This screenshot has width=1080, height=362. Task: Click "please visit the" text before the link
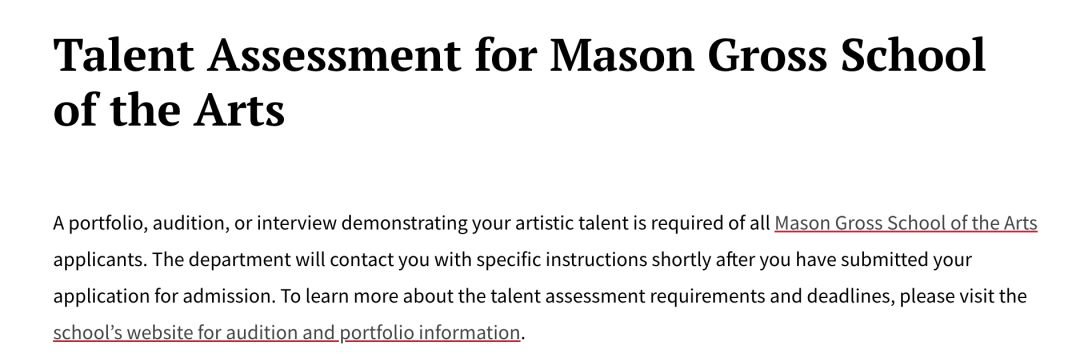tap(964, 297)
